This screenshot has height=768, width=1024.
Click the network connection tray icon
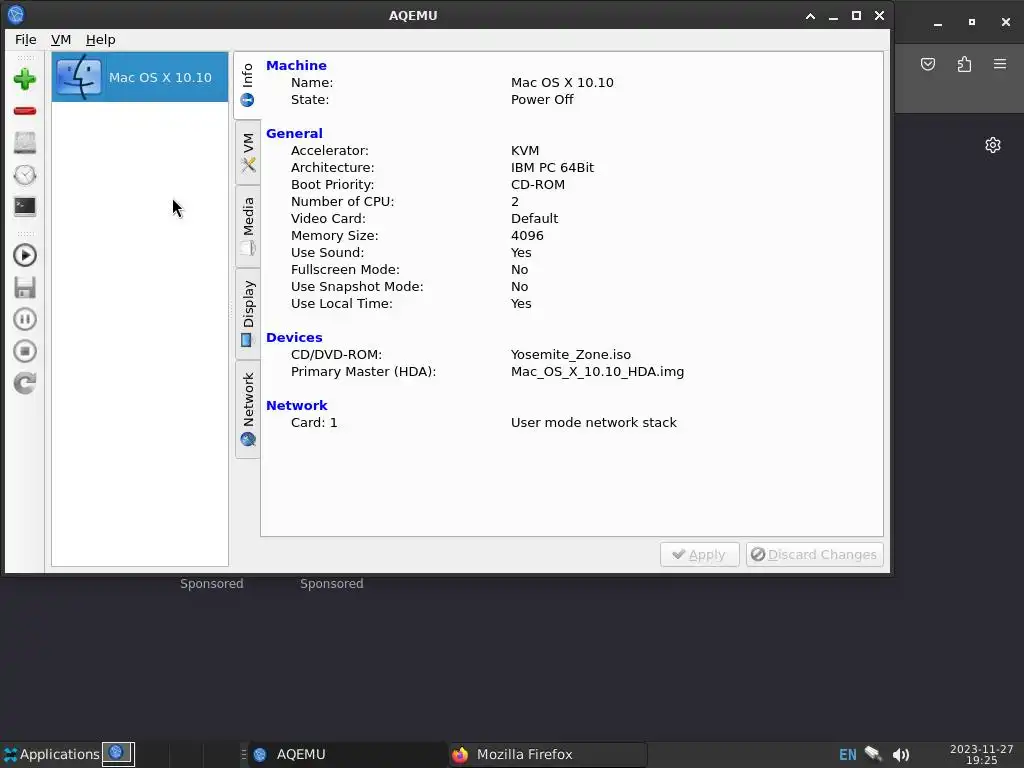(x=873, y=754)
